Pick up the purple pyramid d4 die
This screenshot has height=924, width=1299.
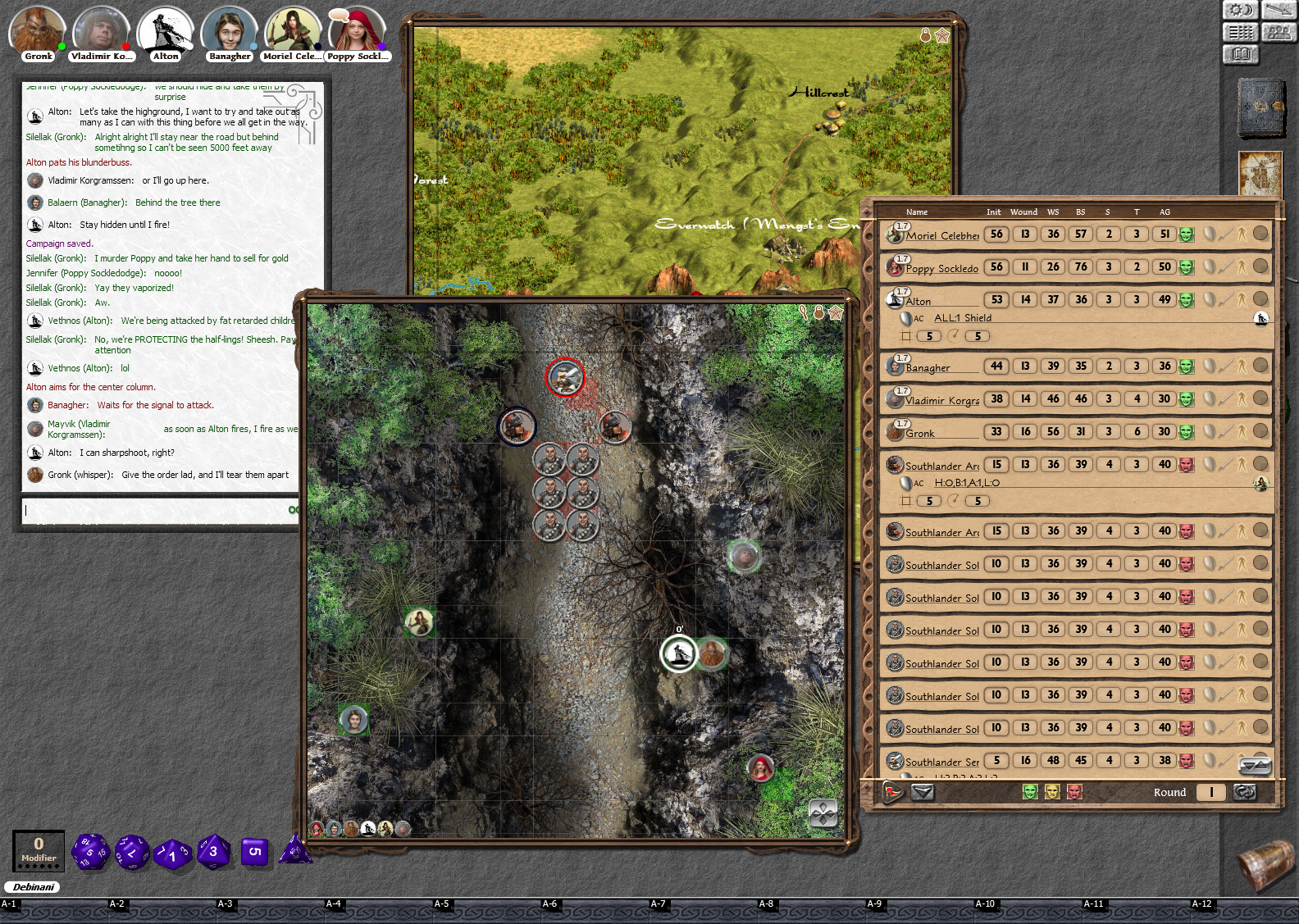[x=295, y=850]
